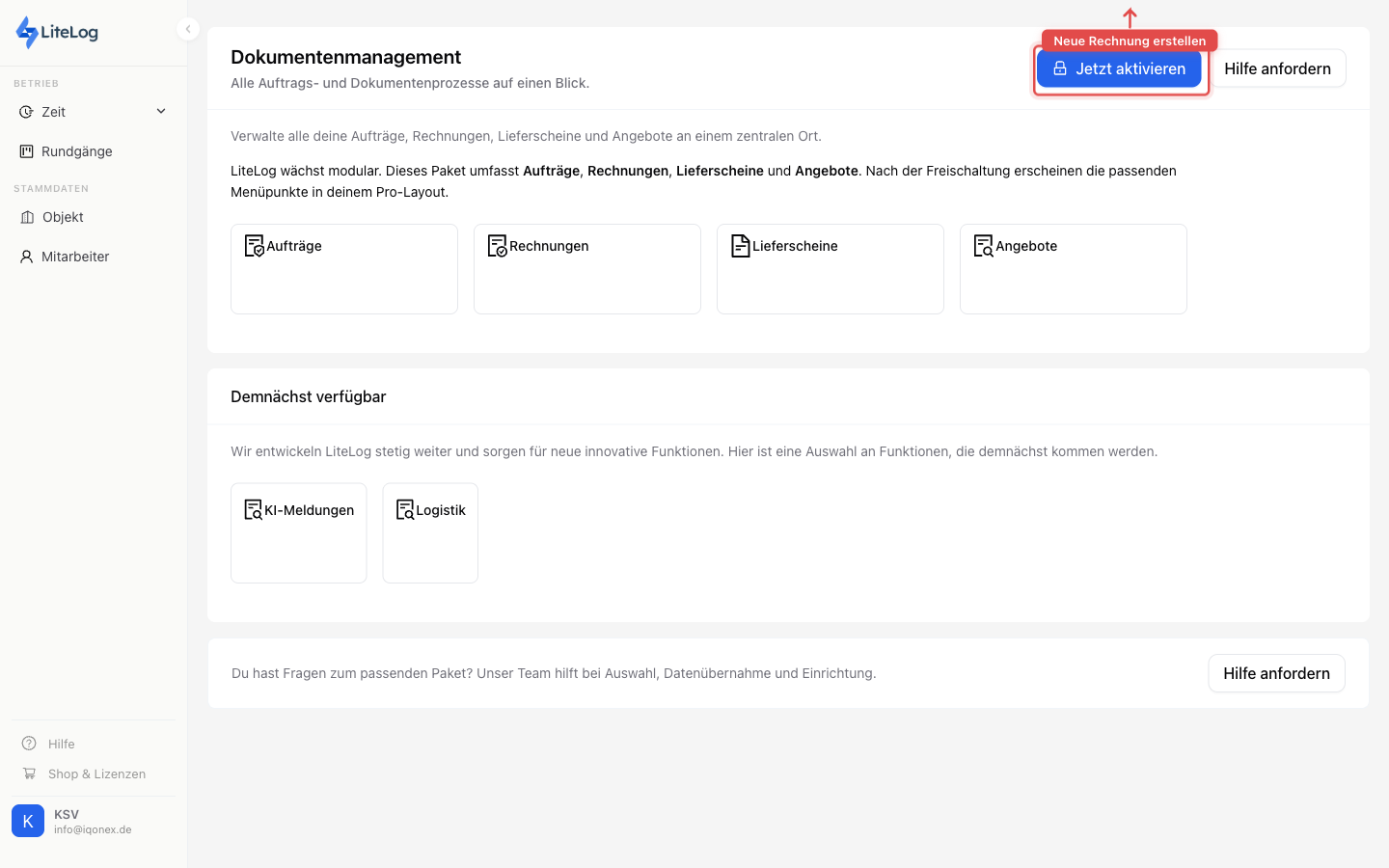Click the Jetzt aktivieren button

pyautogui.click(x=1119, y=68)
